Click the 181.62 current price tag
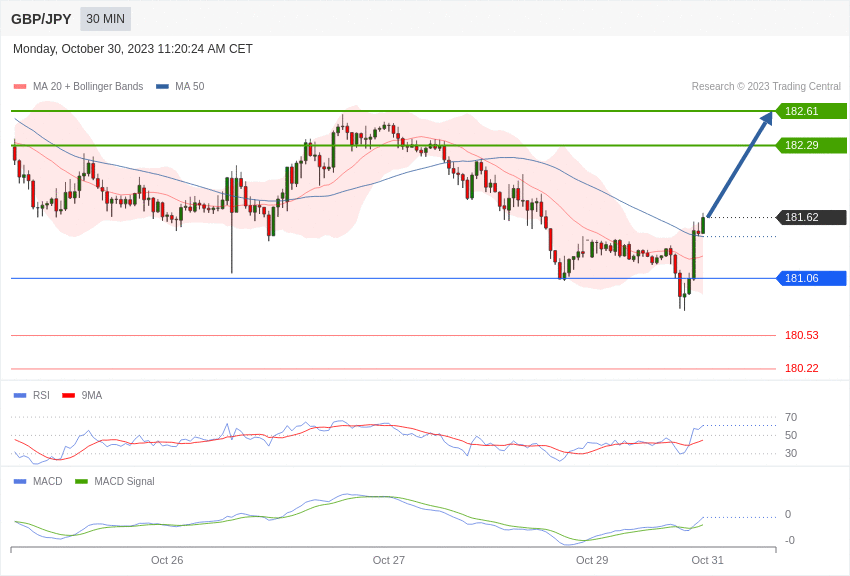Image resolution: width=850 pixels, height=576 pixels. point(811,217)
